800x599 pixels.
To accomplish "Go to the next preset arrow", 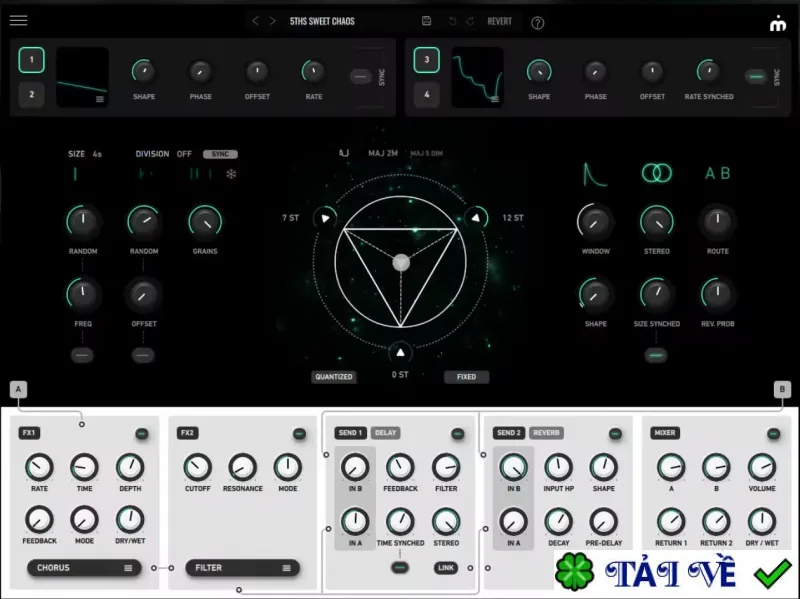I will click(x=272, y=21).
